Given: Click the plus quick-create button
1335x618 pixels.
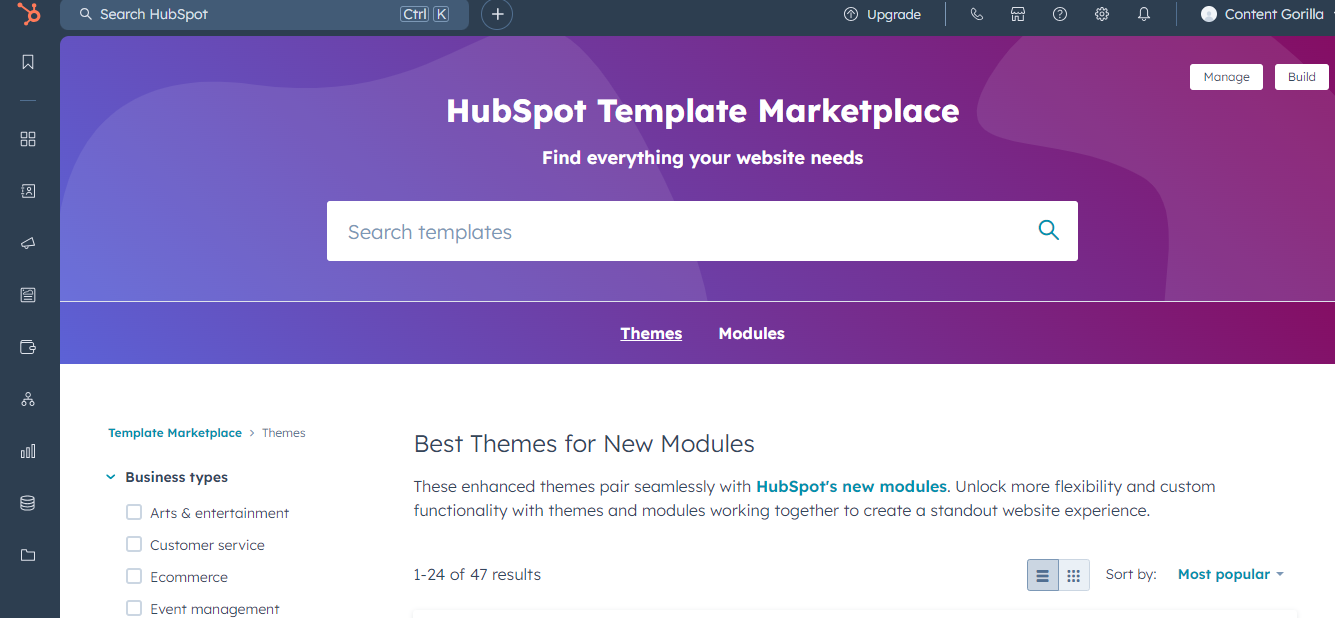Looking at the screenshot, I should (x=497, y=14).
